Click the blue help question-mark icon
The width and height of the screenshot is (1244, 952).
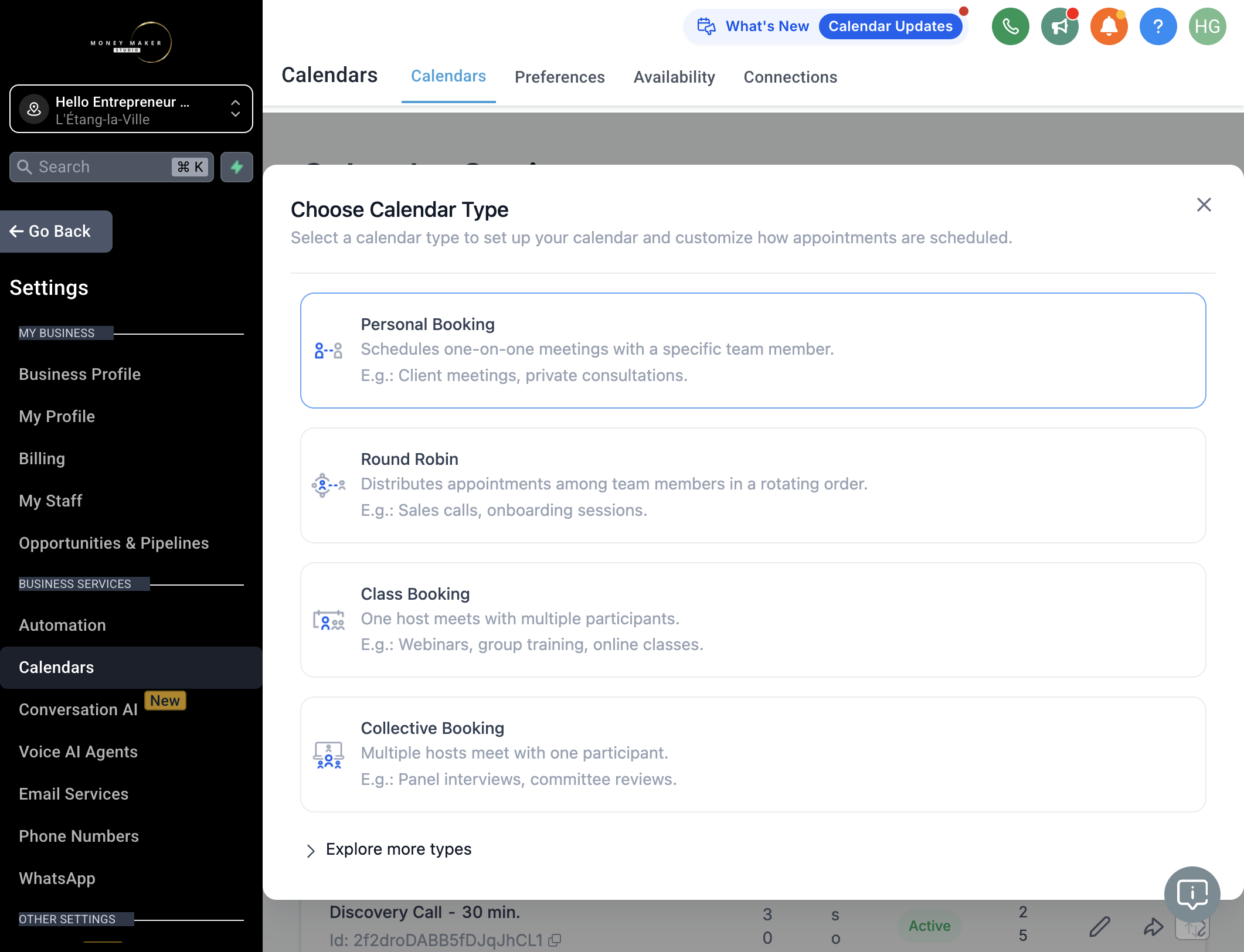coord(1158,26)
